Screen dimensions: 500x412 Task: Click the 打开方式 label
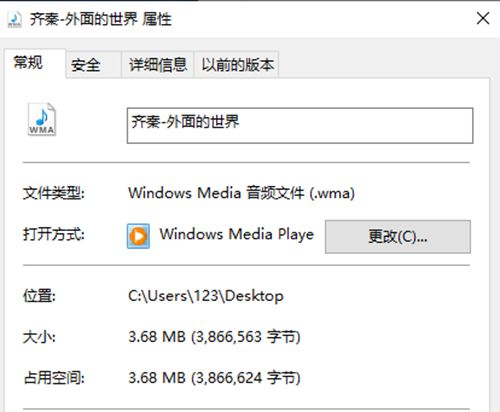coord(53,234)
